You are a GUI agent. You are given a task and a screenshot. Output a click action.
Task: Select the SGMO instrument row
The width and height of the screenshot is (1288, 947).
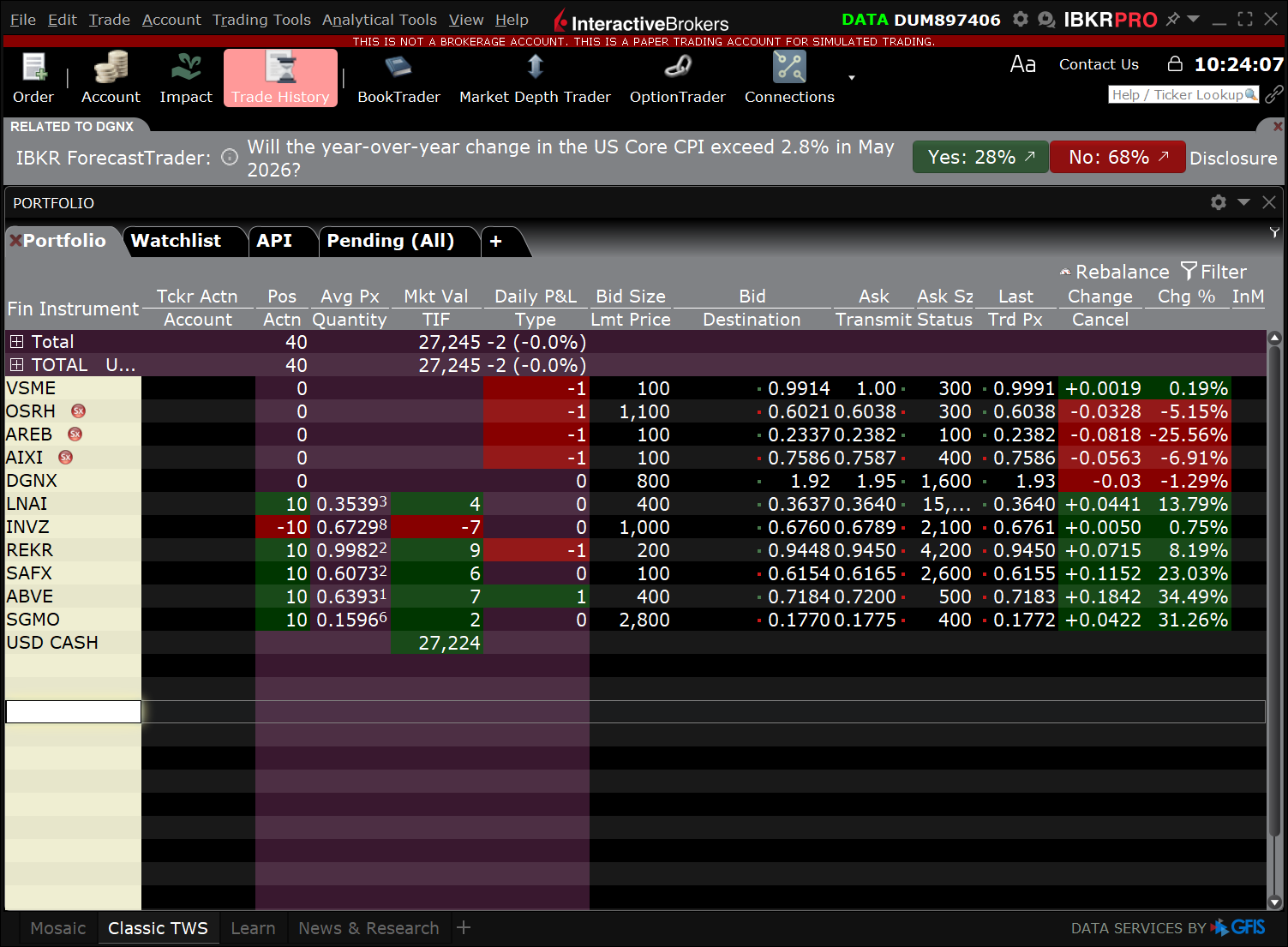(x=635, y=620)
